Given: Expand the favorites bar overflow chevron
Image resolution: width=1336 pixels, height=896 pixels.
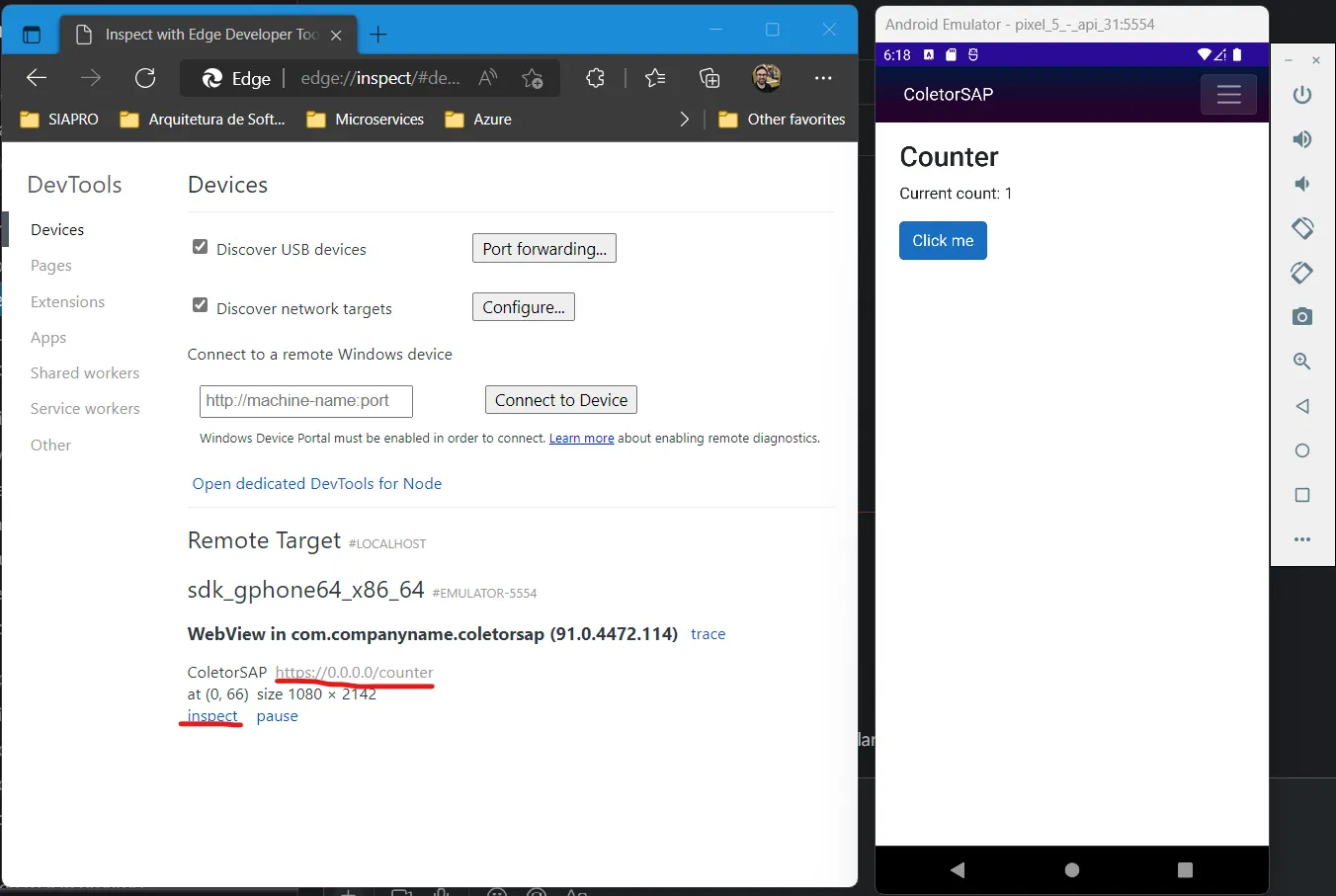Looking at the screenshot, I should point(684,120).
